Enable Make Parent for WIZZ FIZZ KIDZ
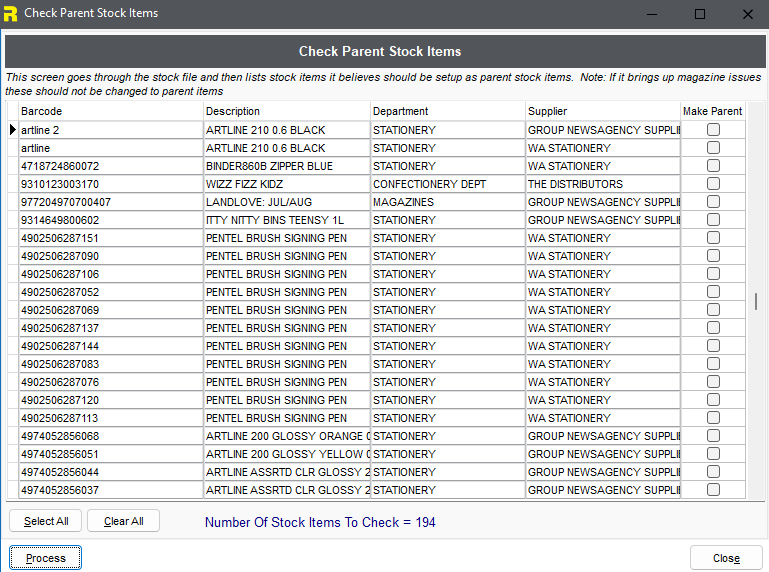 (x=713, y=184)
